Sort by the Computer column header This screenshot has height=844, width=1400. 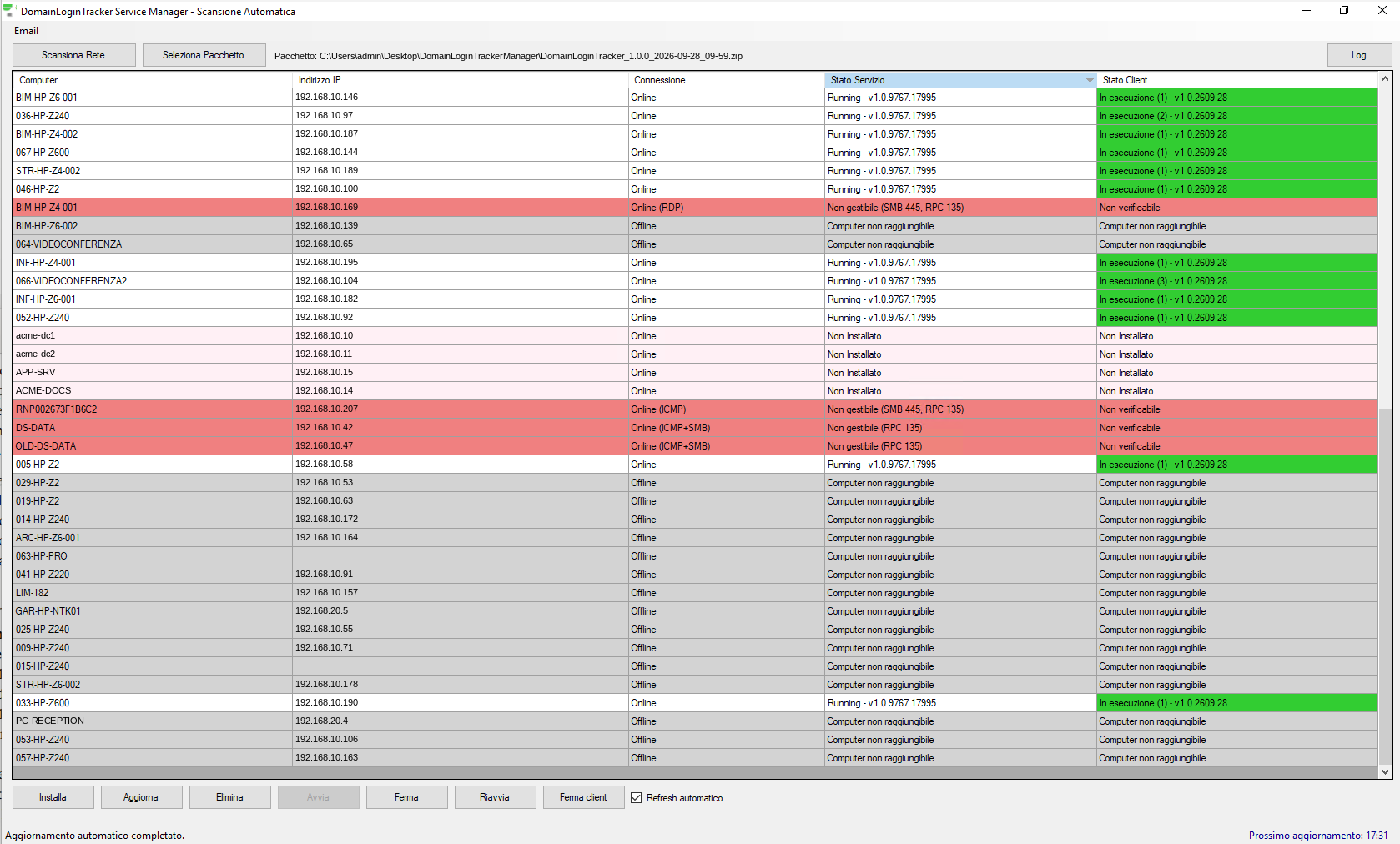coord(153,80)
